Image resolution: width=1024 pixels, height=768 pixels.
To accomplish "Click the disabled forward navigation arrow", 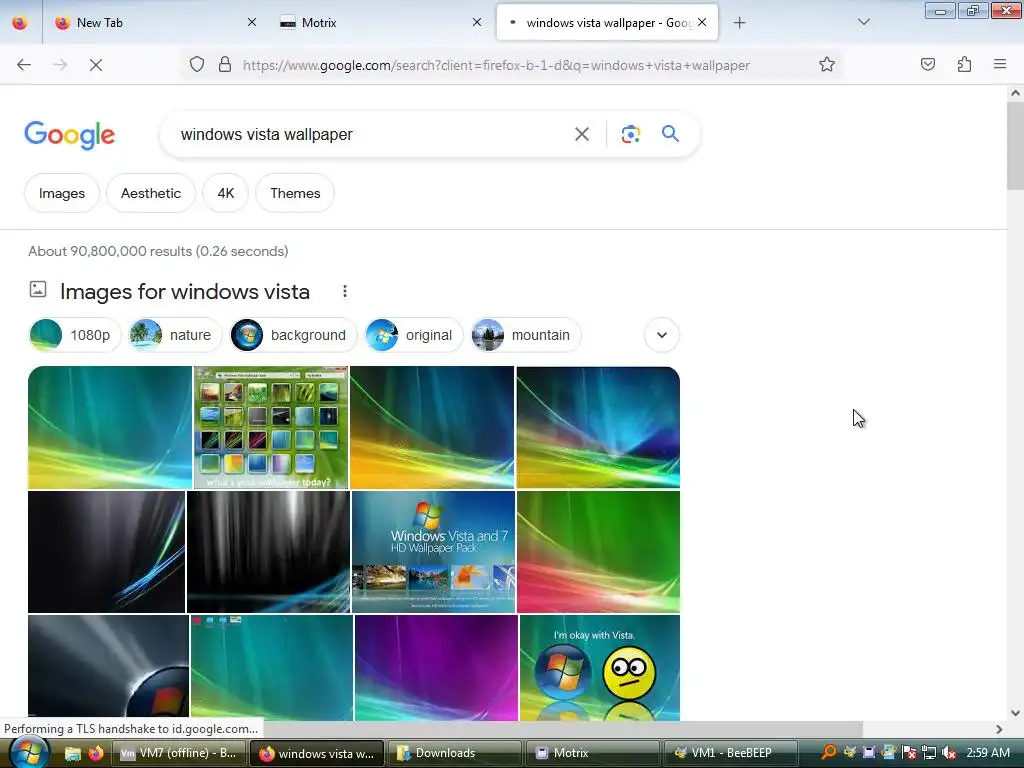I will tap(60, 65).
